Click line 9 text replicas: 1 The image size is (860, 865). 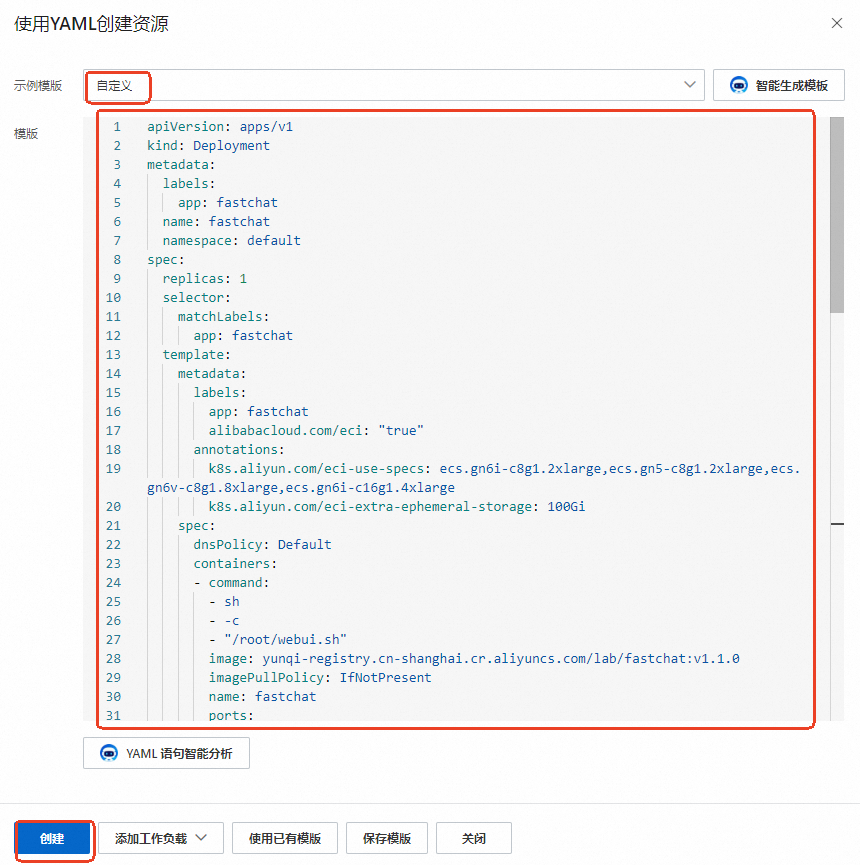204,279
